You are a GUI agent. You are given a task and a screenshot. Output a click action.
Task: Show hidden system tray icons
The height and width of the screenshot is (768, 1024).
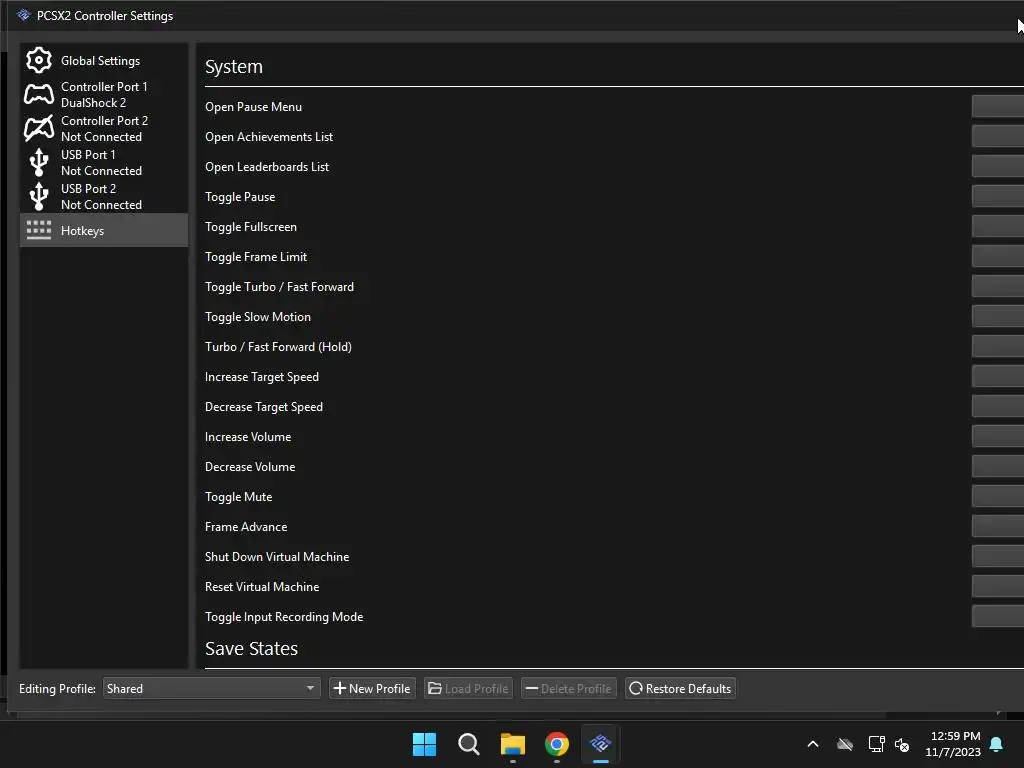813,744
